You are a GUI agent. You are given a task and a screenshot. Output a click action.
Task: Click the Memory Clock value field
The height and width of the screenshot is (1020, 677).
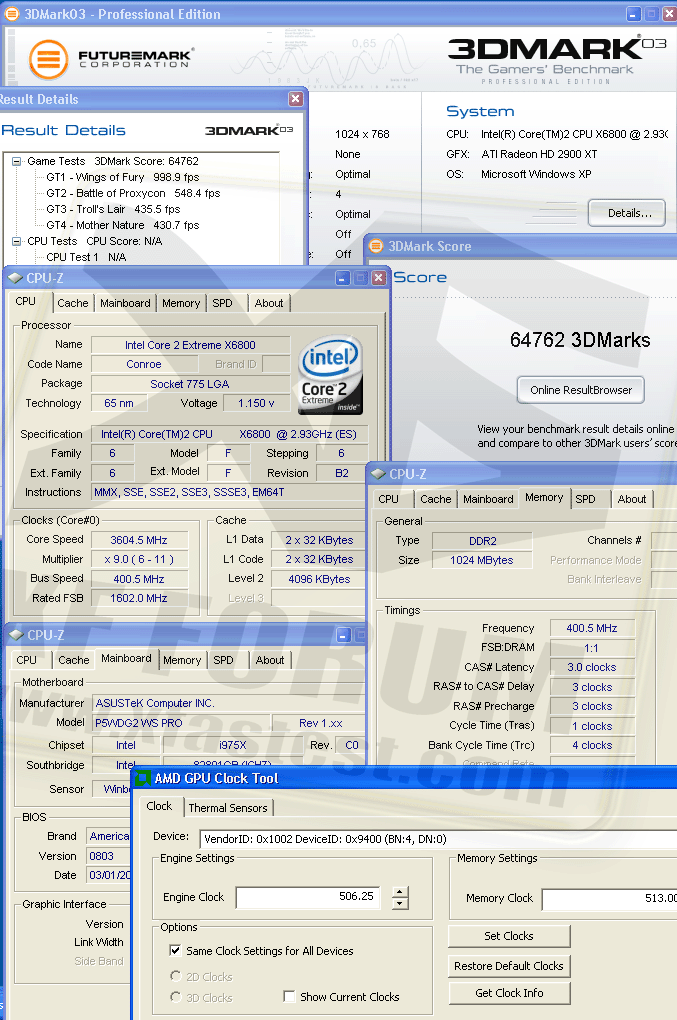[x=609, y=898]
